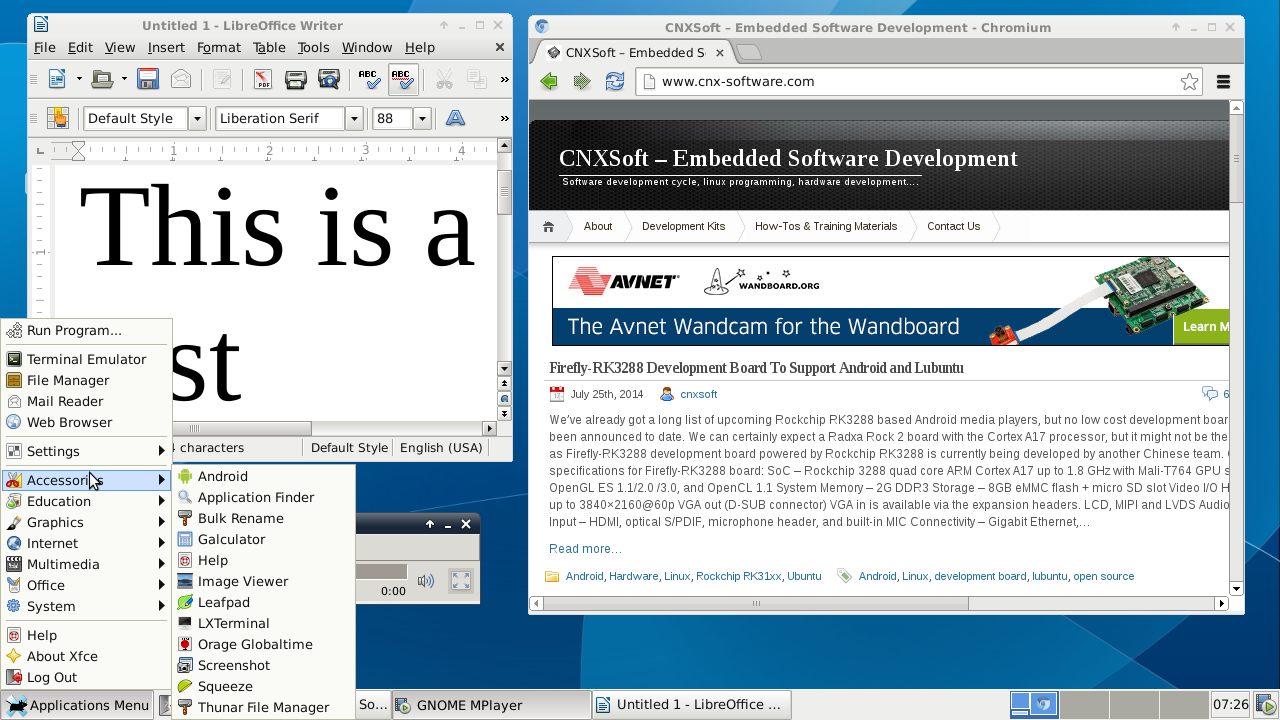This screenshot has height=720, width=1280.
Task: Click the GNOME MPlayer volume icon
Action: click(x=426, y=580)
